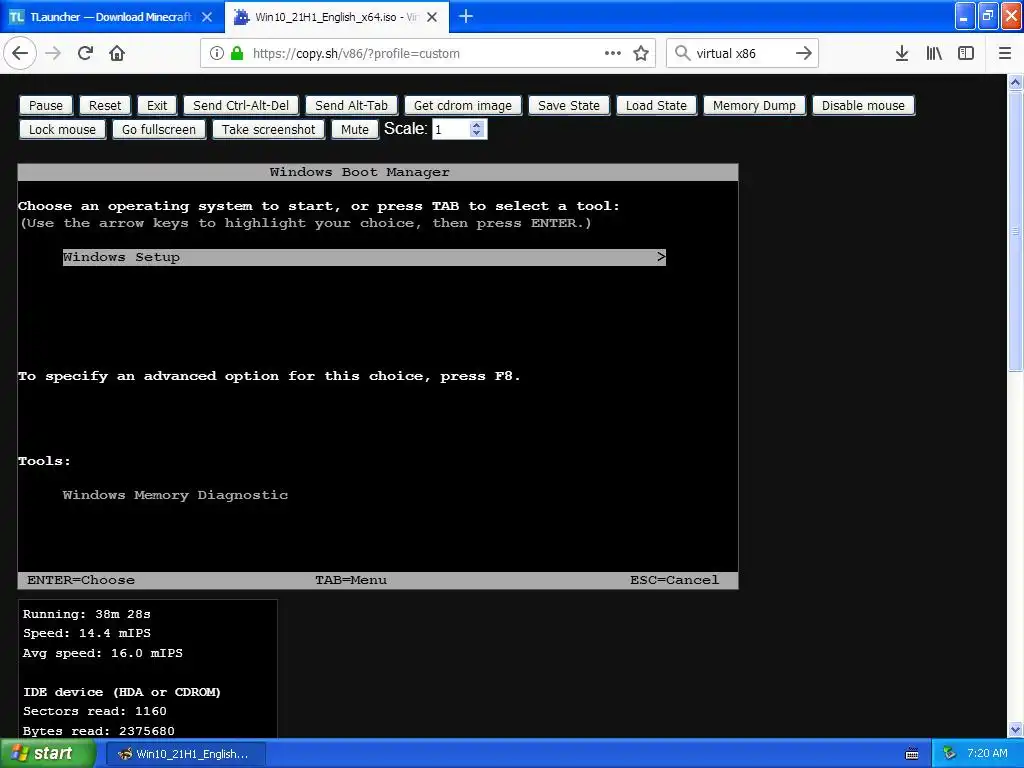
Task: Select the Windows Setup boot entry
Action: 364,257
